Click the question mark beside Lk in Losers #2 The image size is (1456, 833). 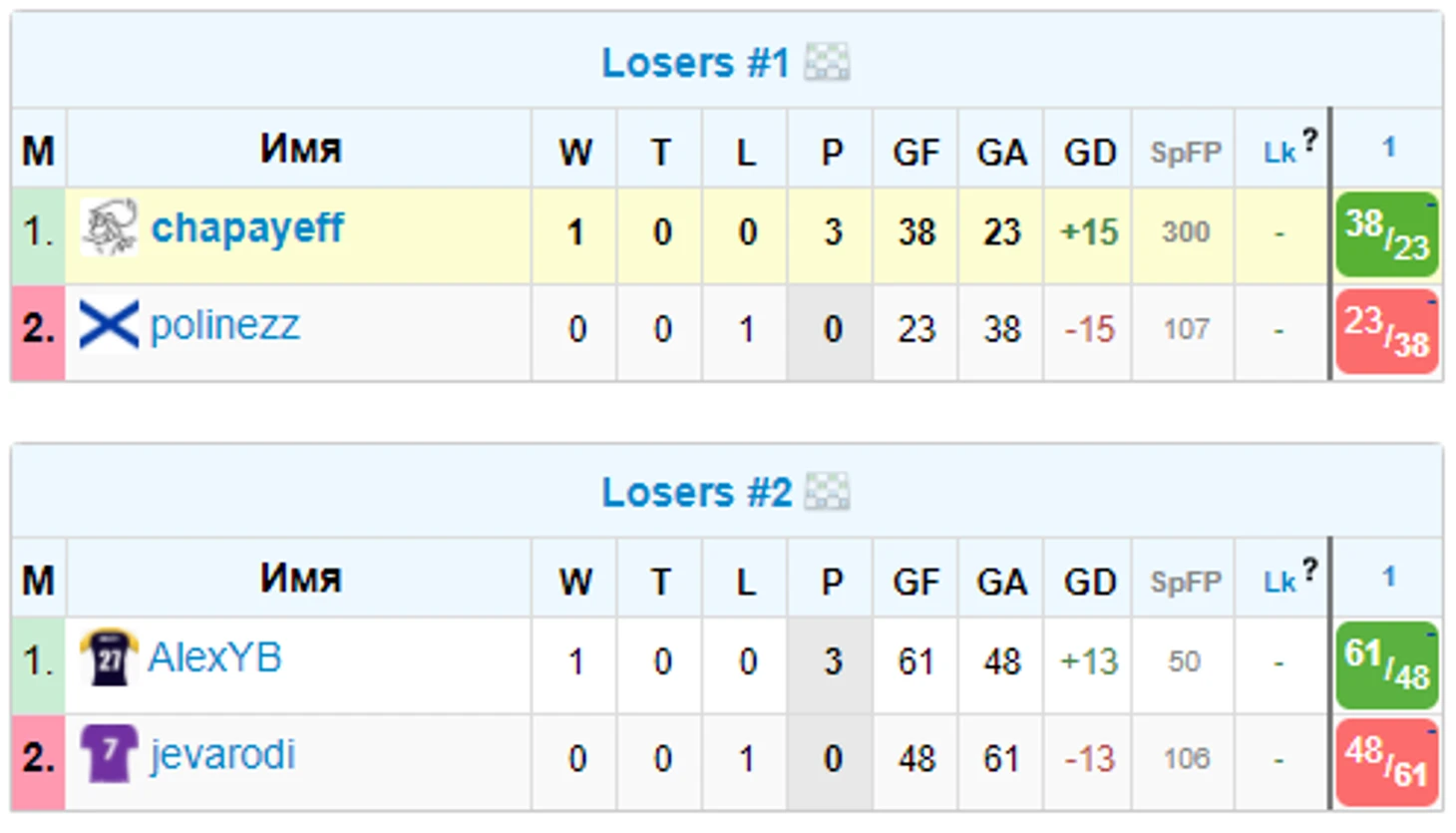tap(1309, 570)
